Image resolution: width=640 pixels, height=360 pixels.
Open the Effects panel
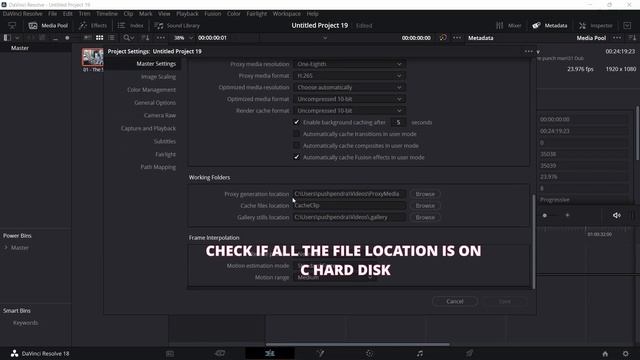93,25
